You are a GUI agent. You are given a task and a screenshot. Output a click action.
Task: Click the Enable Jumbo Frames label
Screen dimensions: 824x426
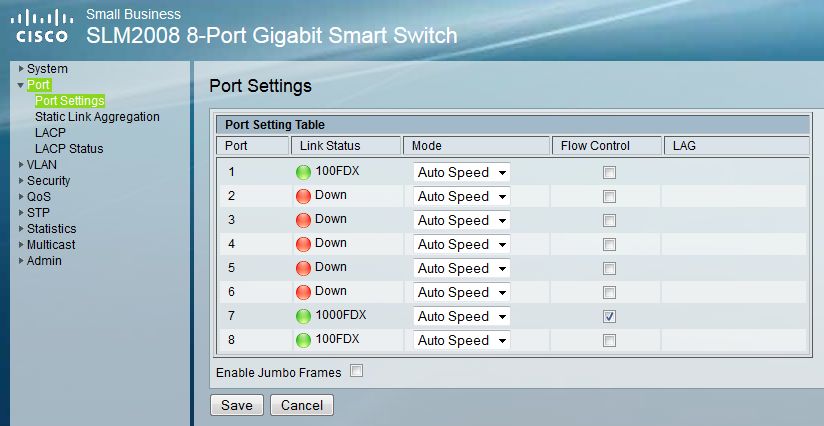click(x=279, y=372)
